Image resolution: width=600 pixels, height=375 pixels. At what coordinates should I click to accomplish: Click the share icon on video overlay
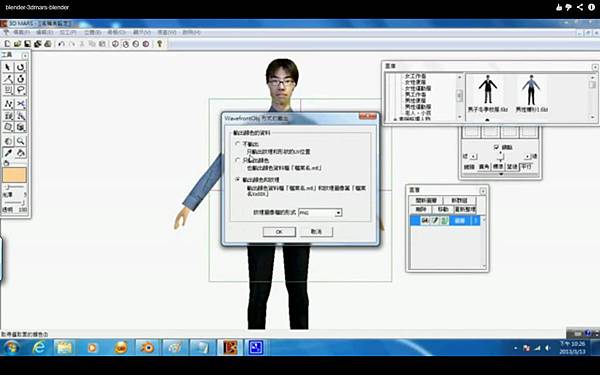pos(580,7)
